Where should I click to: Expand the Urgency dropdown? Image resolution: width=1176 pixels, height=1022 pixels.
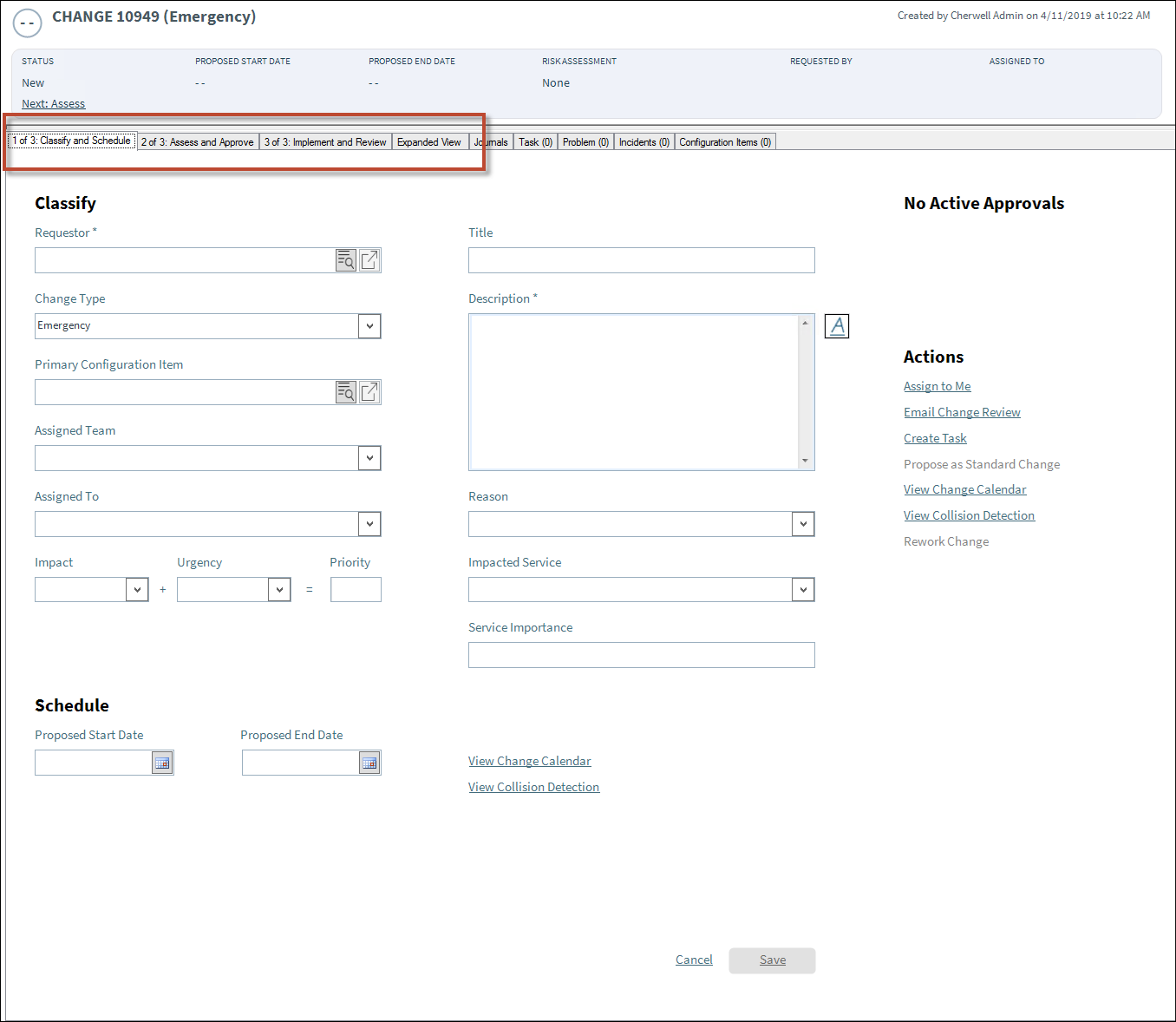coord(279,590)
